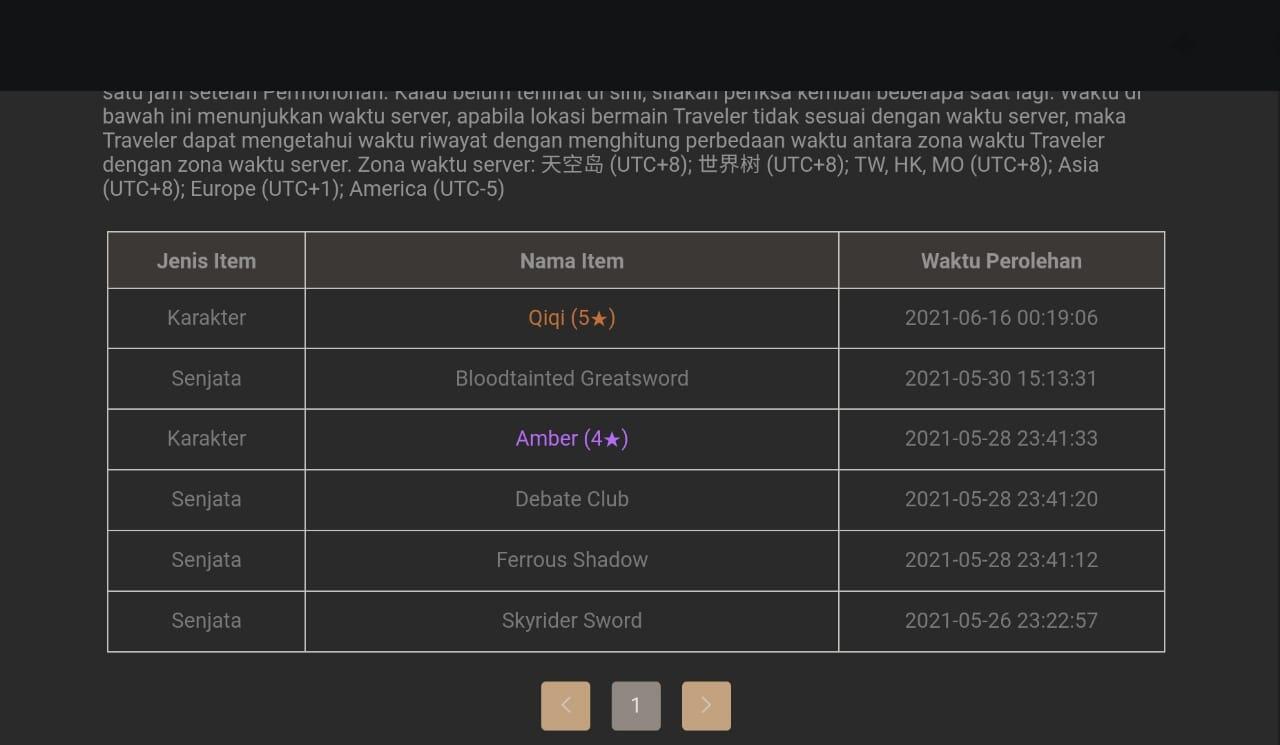Select timestamp 2021-05-28 23:41:12
Screen dimensions: 1280x745
pyautogui.click(x=1001, y=560)
